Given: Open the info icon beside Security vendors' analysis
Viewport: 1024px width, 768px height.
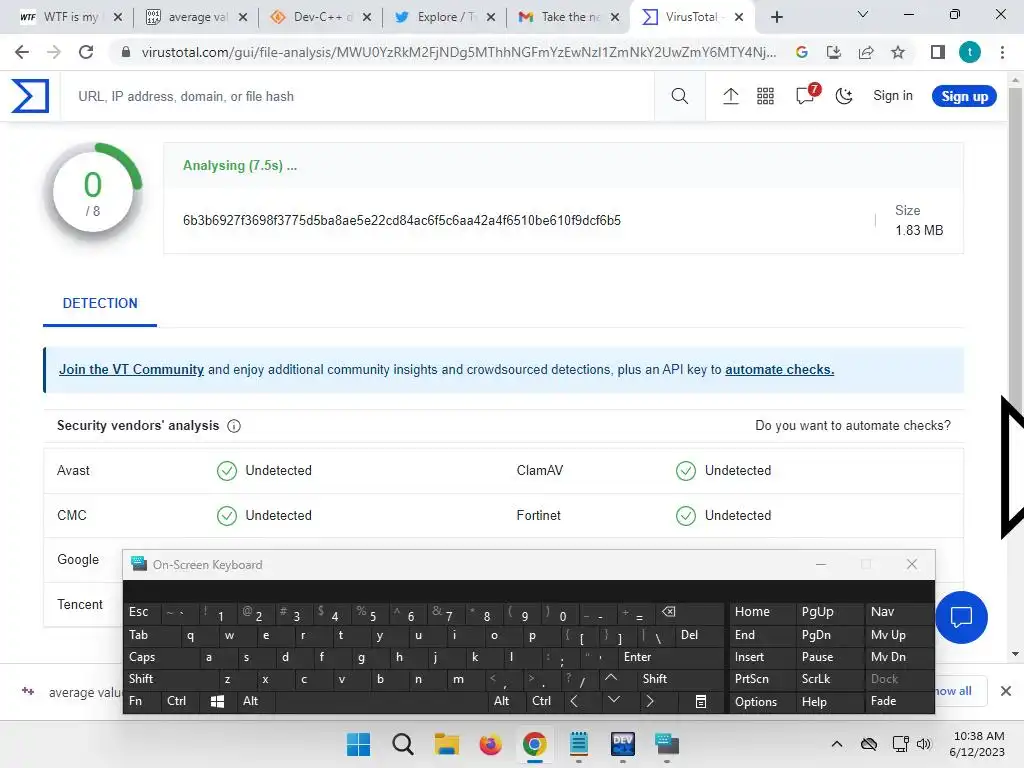Looking at the screenshot, I should (234, 426).
